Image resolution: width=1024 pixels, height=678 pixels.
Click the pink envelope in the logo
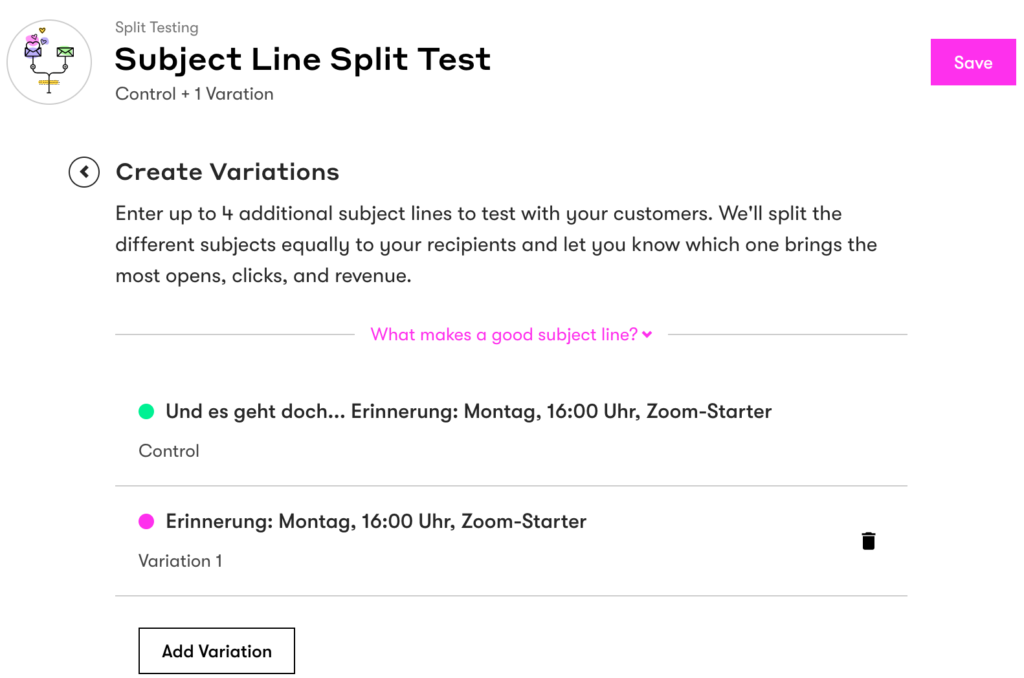(x=34, y=49)
